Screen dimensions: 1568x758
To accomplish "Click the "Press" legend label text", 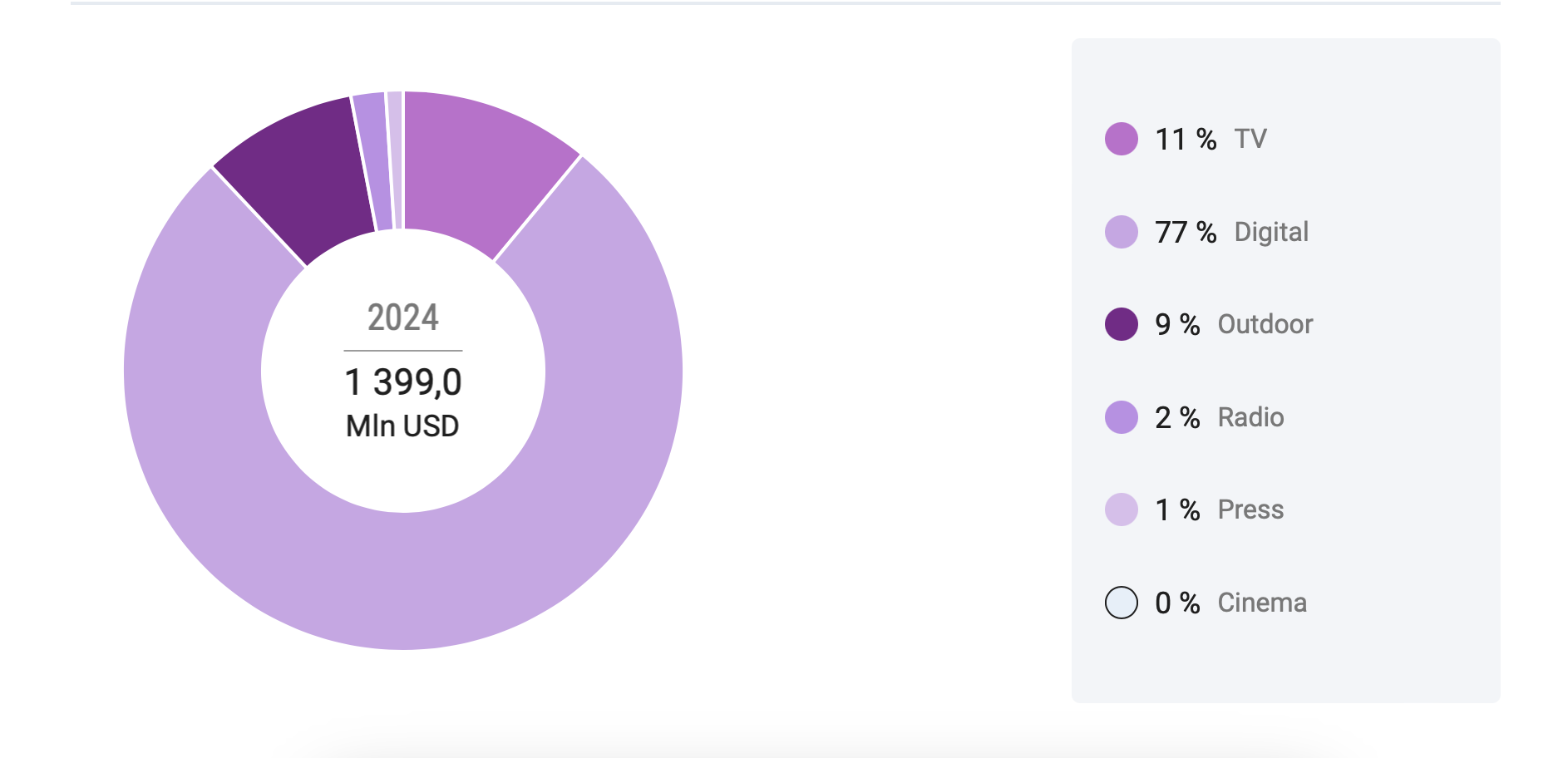I will click(x=1250, y=509).
